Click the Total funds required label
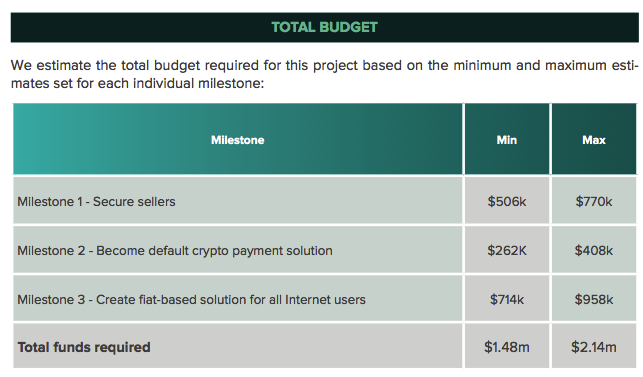 point(84,347)
